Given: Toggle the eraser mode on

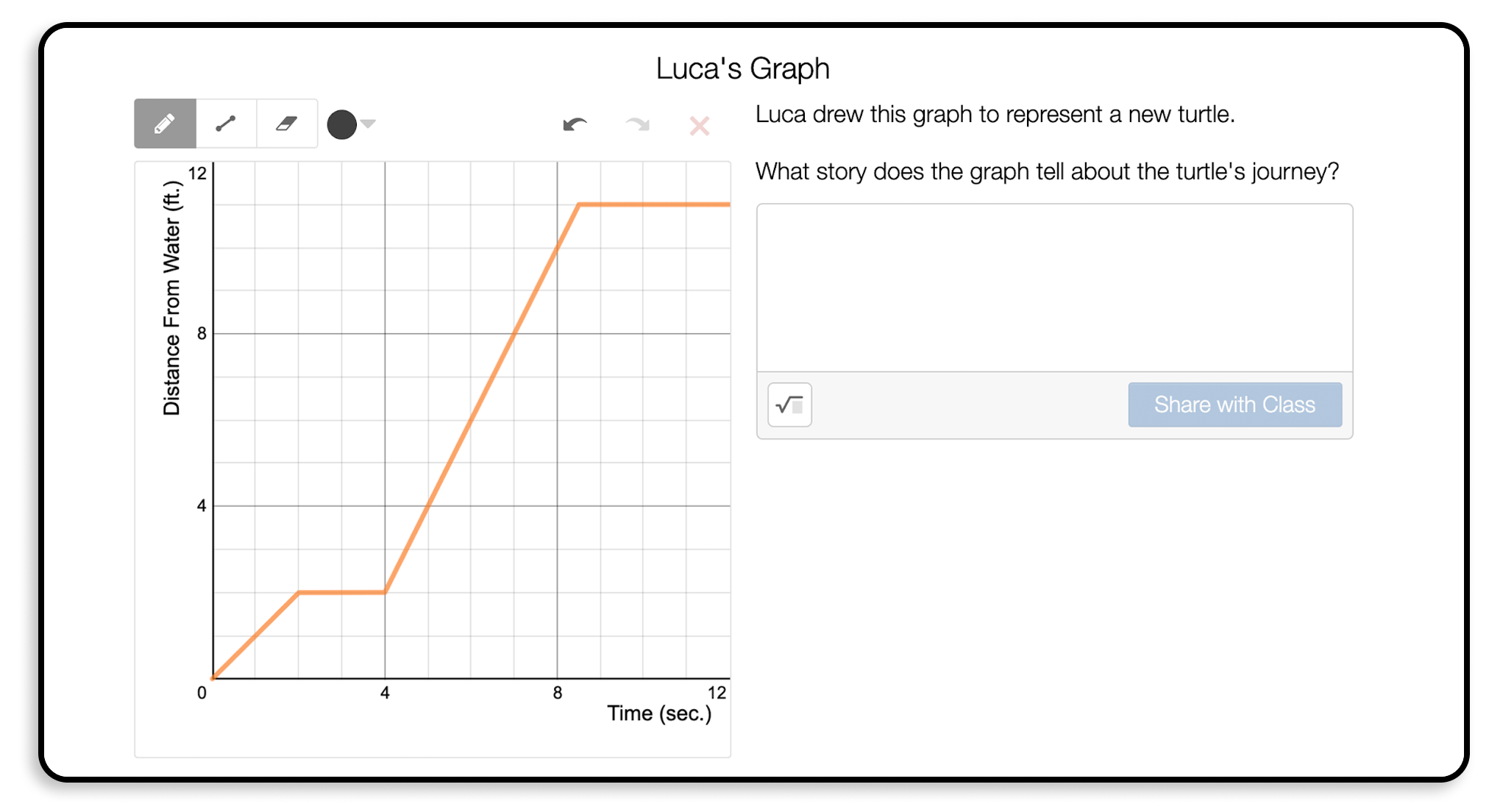Looking at the screenshot, I should coord(287,123).
